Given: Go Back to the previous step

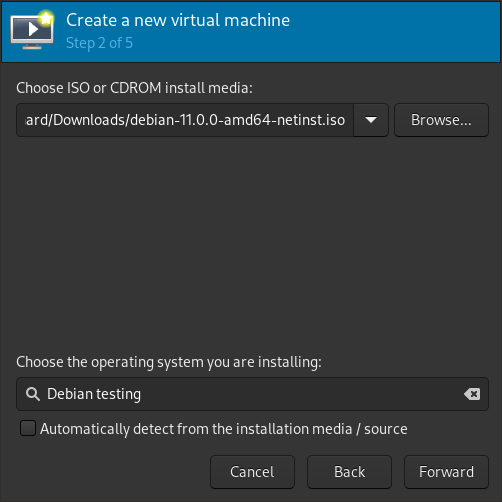Looking at the screenshot, I should click(349, 472).
